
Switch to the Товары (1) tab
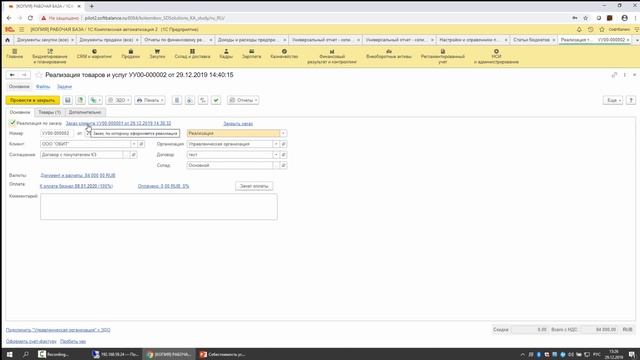click(x=50, y=112)
